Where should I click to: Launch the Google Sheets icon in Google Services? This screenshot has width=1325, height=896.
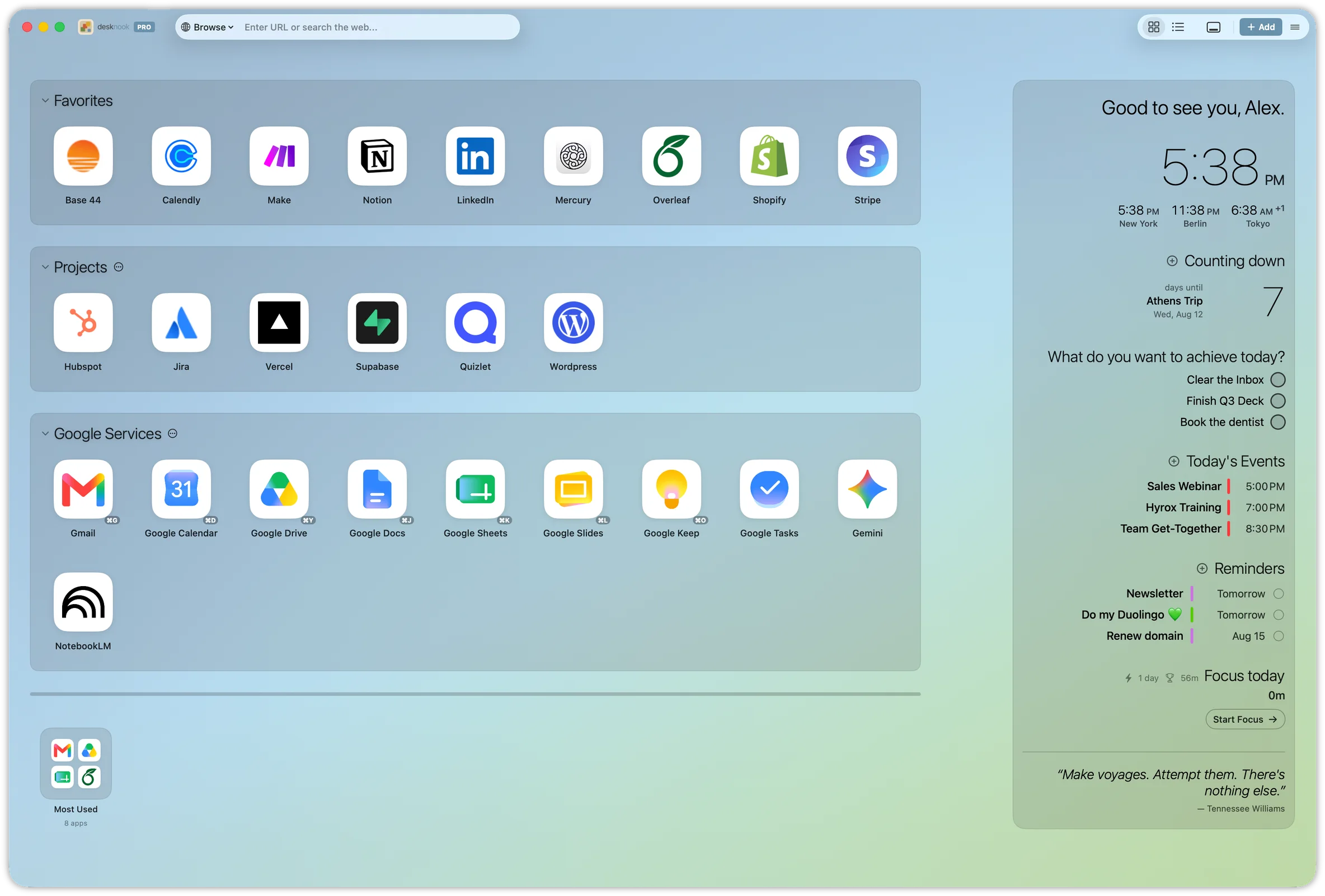(476, 489)
